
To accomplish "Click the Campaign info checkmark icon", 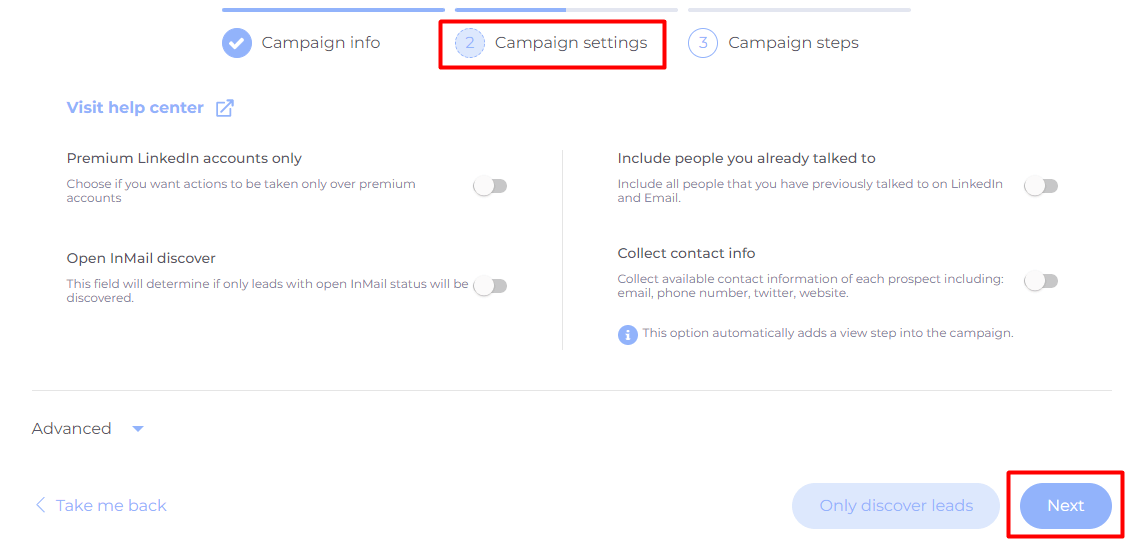I will [x=236, y=43].
